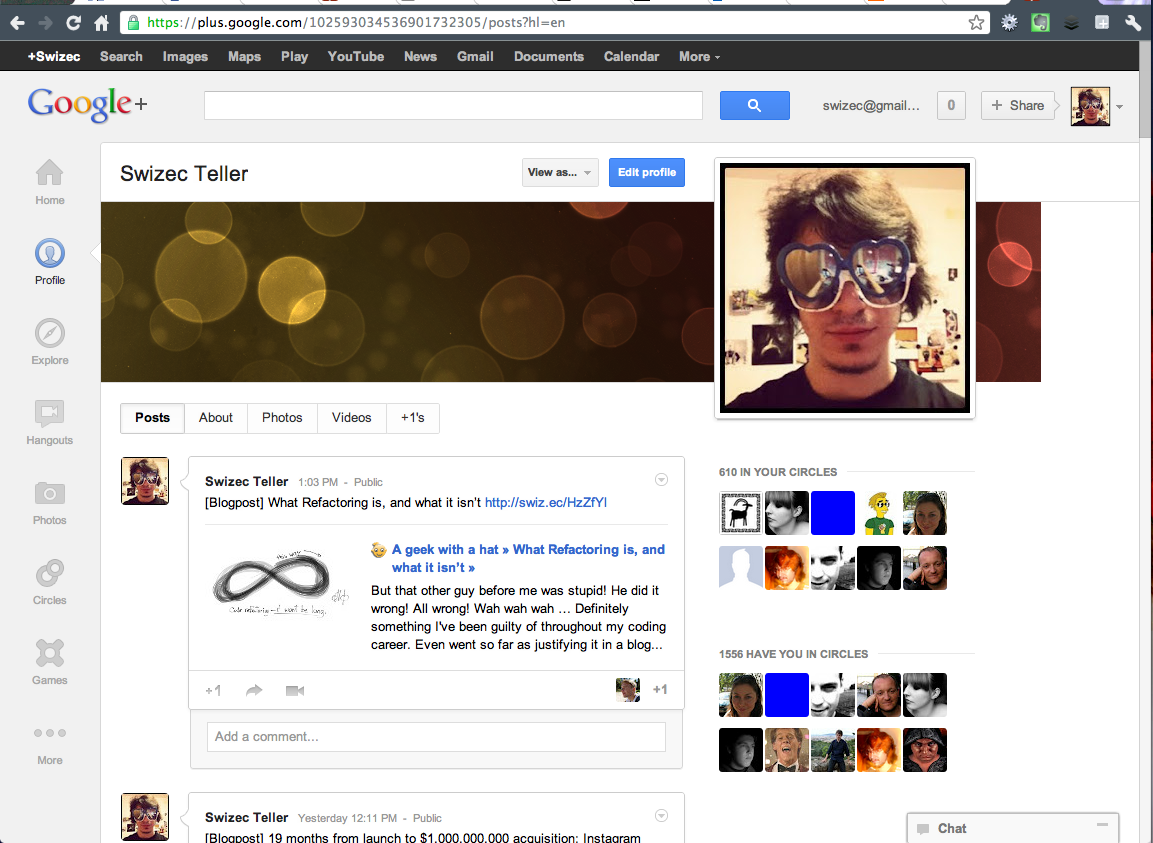Open Gmail from top navigation bar
Image resolution: width=1153 pixels, height=843 pixels.
click(475, 57)
